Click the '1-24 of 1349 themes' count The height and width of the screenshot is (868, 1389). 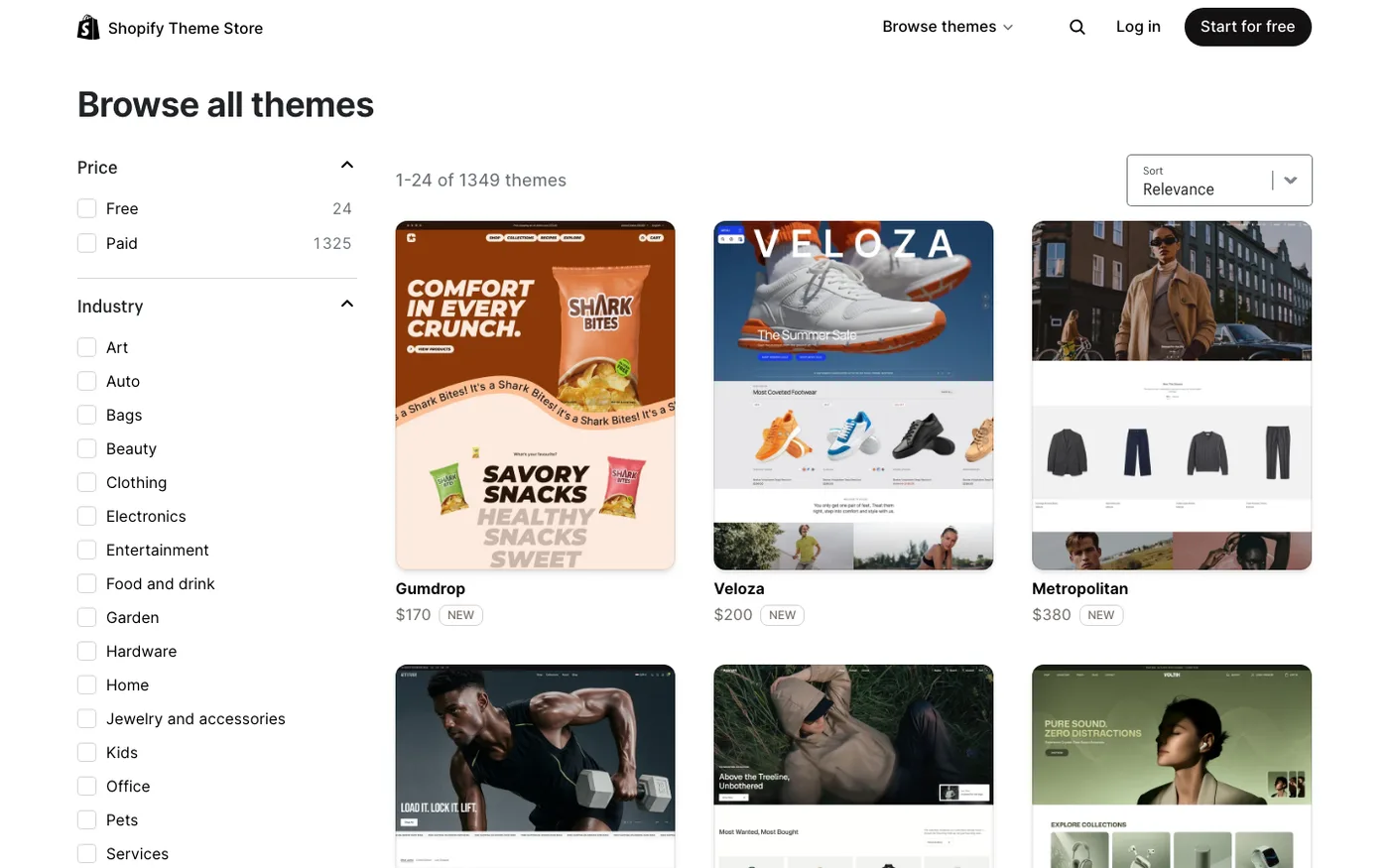click(x=481, y=181)
